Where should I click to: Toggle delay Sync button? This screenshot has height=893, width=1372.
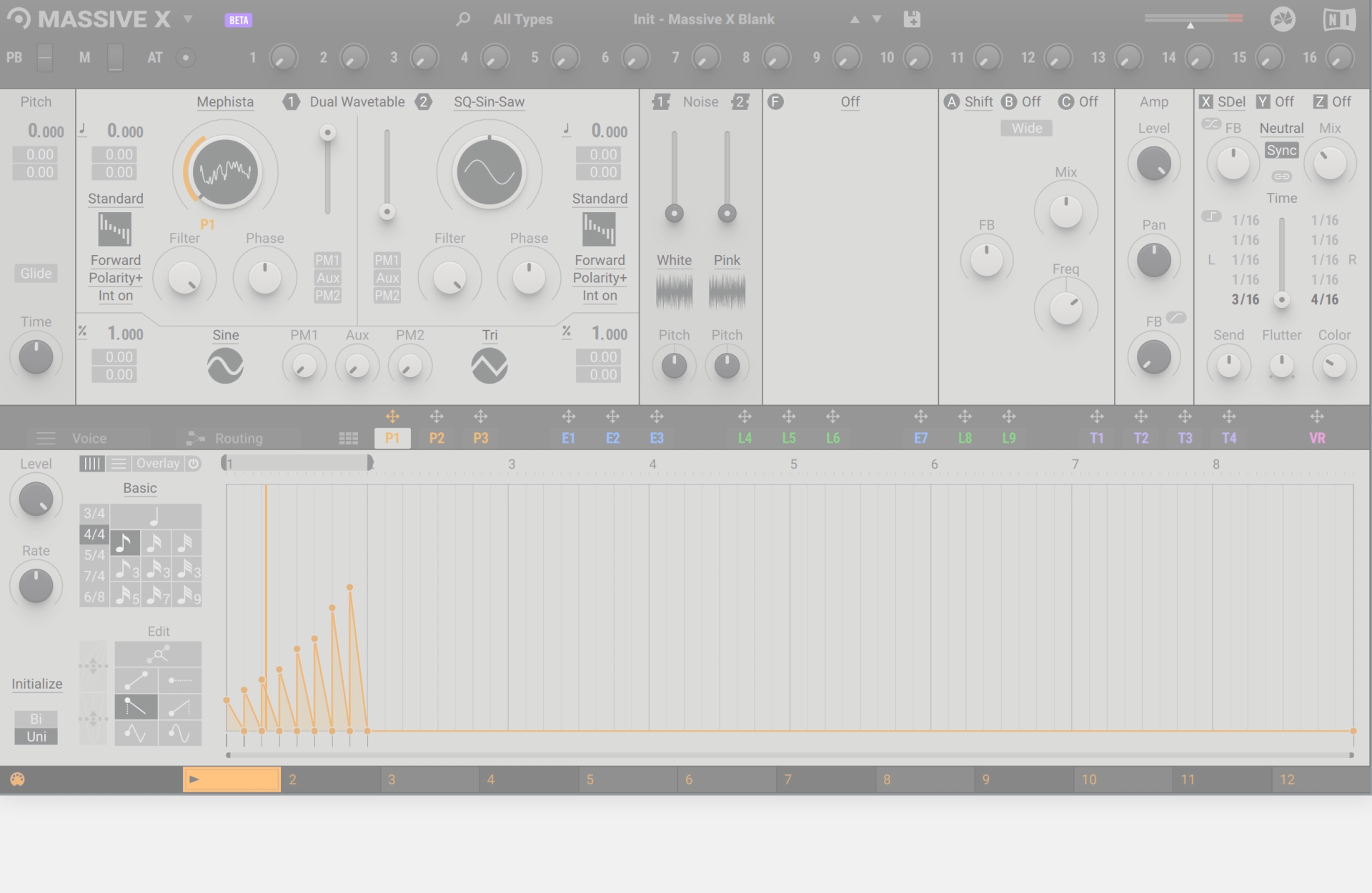1281,150
